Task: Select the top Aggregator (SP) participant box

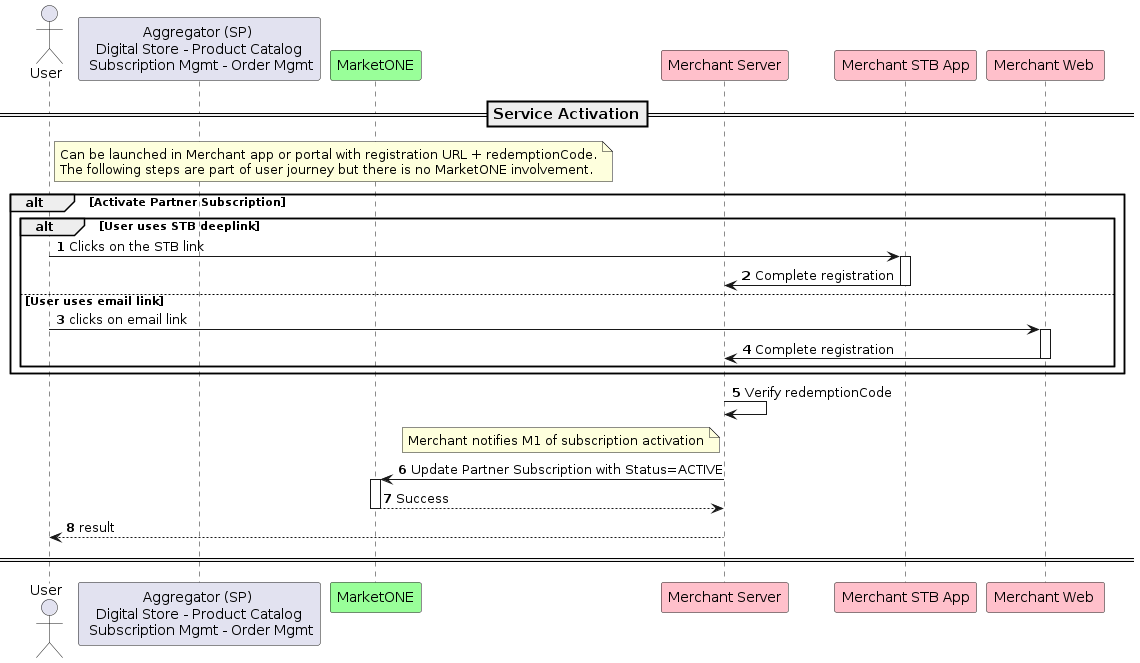Action: coord(199,49)
